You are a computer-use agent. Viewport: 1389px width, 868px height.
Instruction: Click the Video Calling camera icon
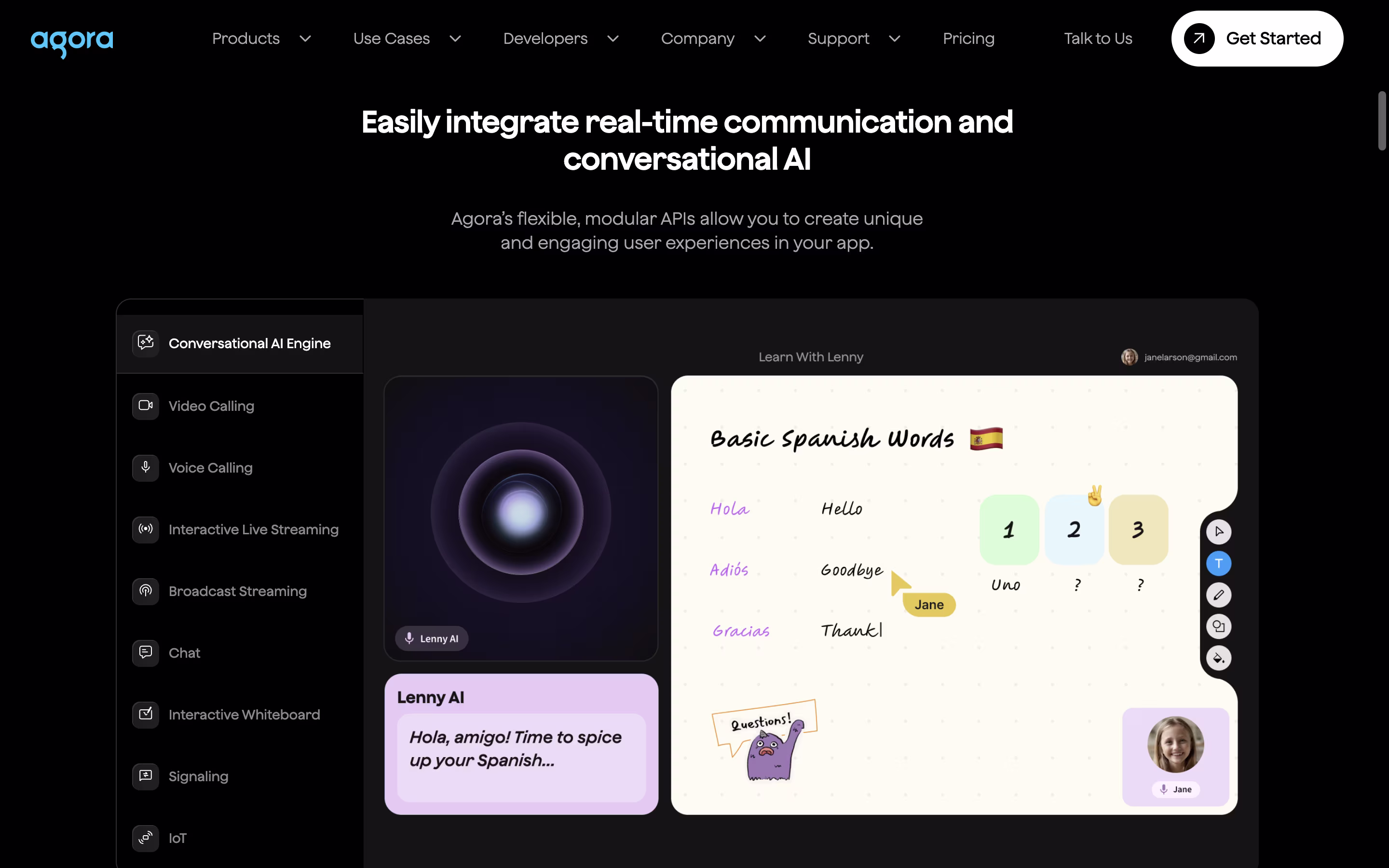(x=145, y=405)
